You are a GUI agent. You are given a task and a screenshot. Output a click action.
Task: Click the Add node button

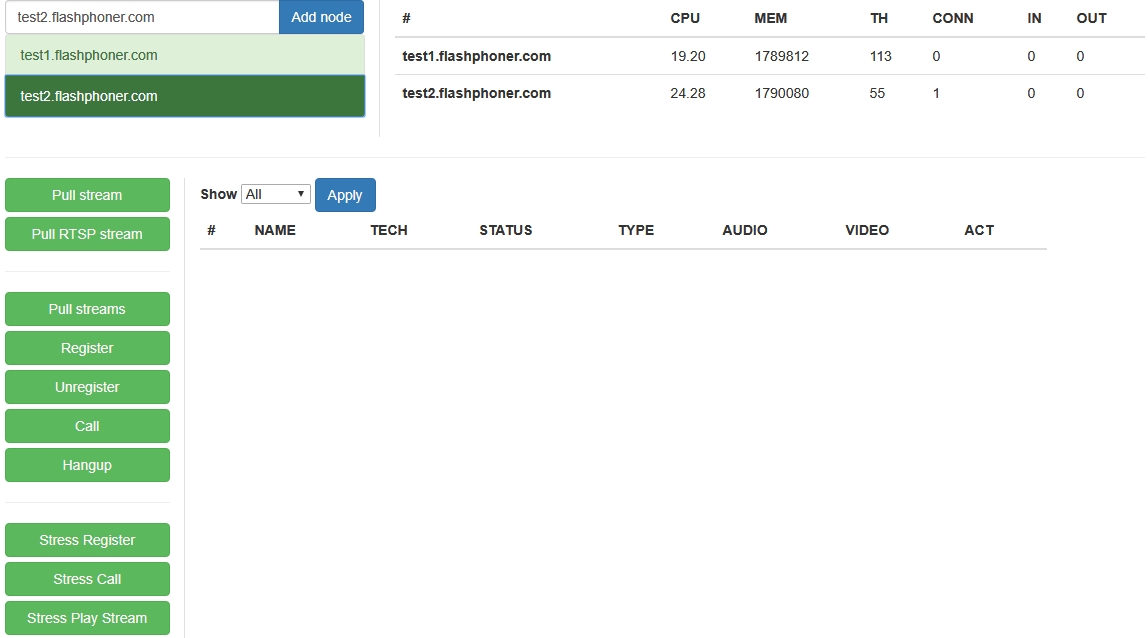[321, 17]
